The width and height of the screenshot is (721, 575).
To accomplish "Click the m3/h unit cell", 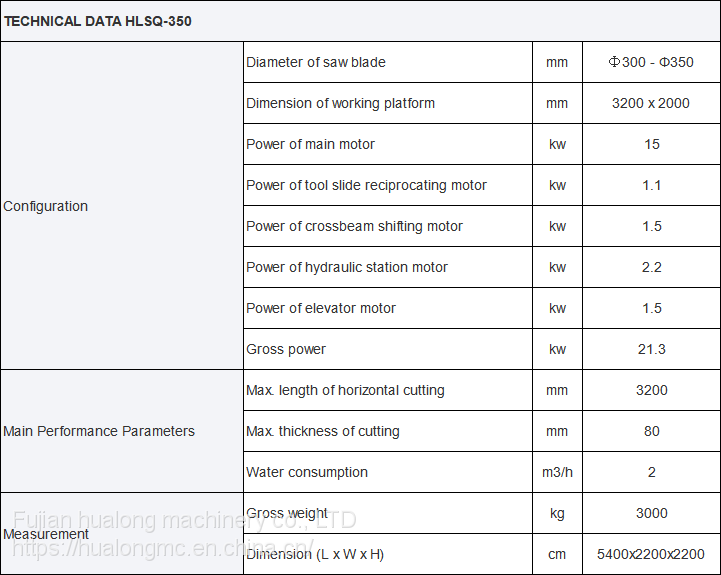I will [557, 472].
